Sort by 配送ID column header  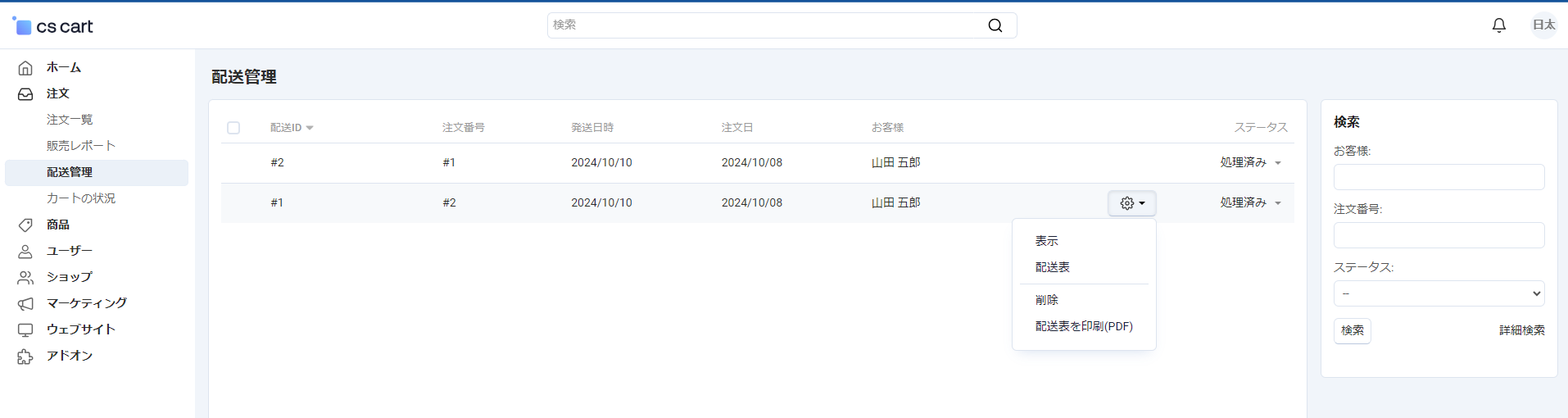[292, 128]
